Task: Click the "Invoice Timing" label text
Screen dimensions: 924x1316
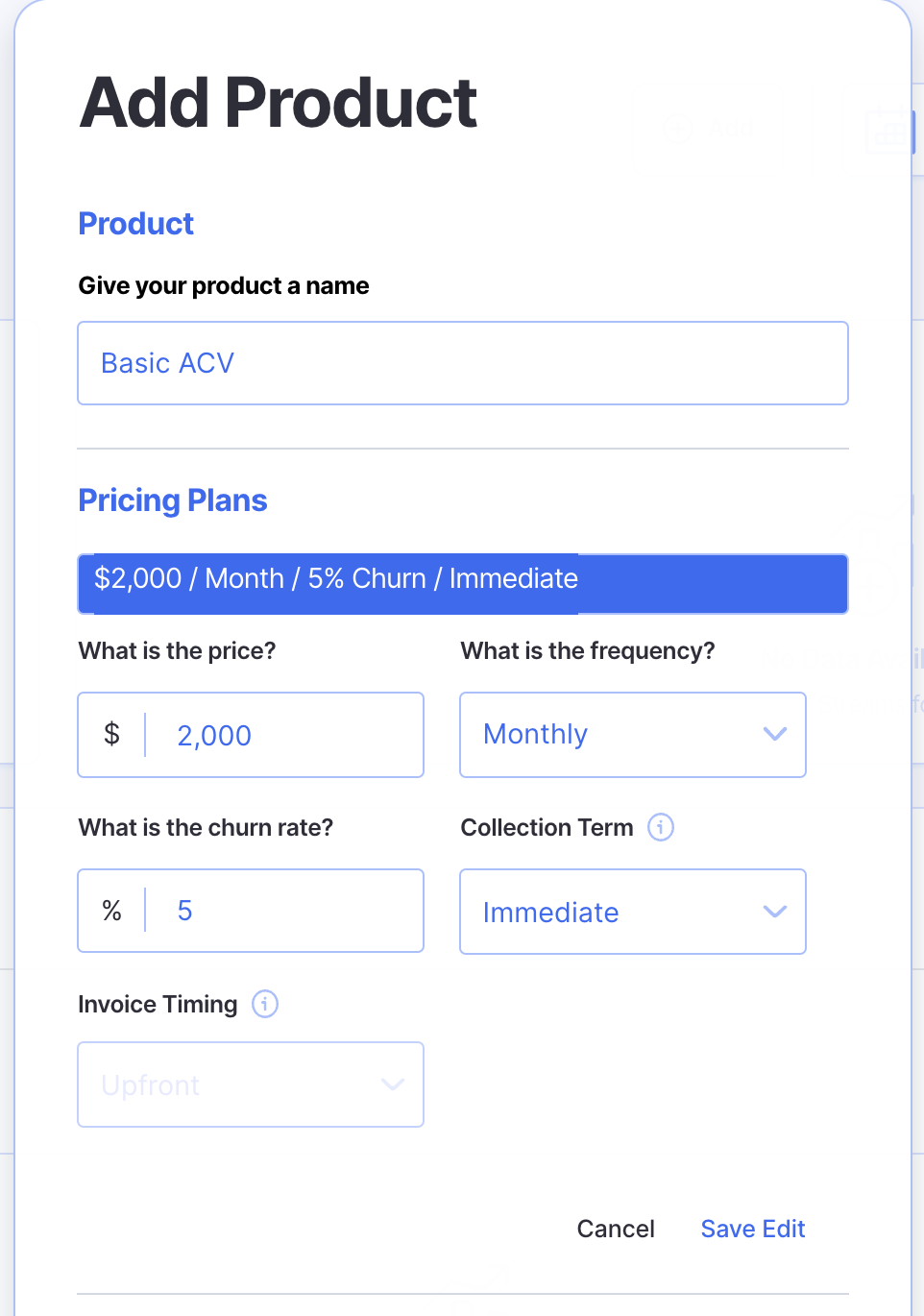Action: (x=158, y=1004)
